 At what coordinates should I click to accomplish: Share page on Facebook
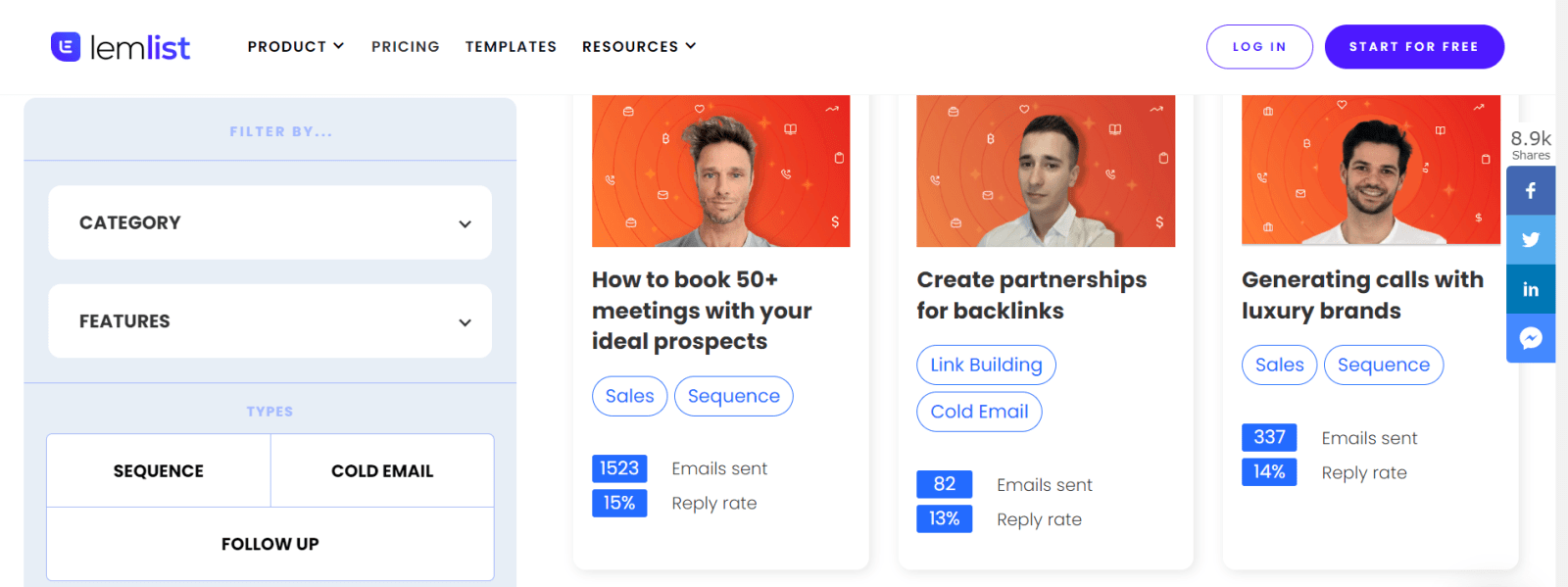point(1530,191)
